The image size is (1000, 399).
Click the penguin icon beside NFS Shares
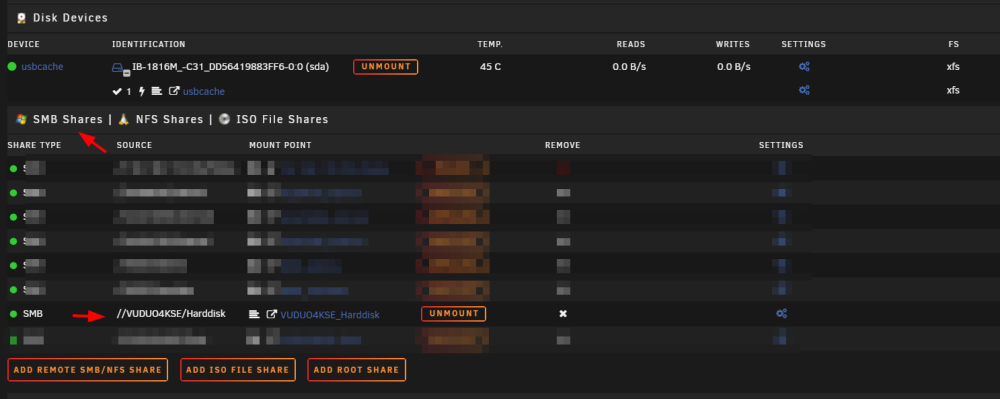click(124, 119)
